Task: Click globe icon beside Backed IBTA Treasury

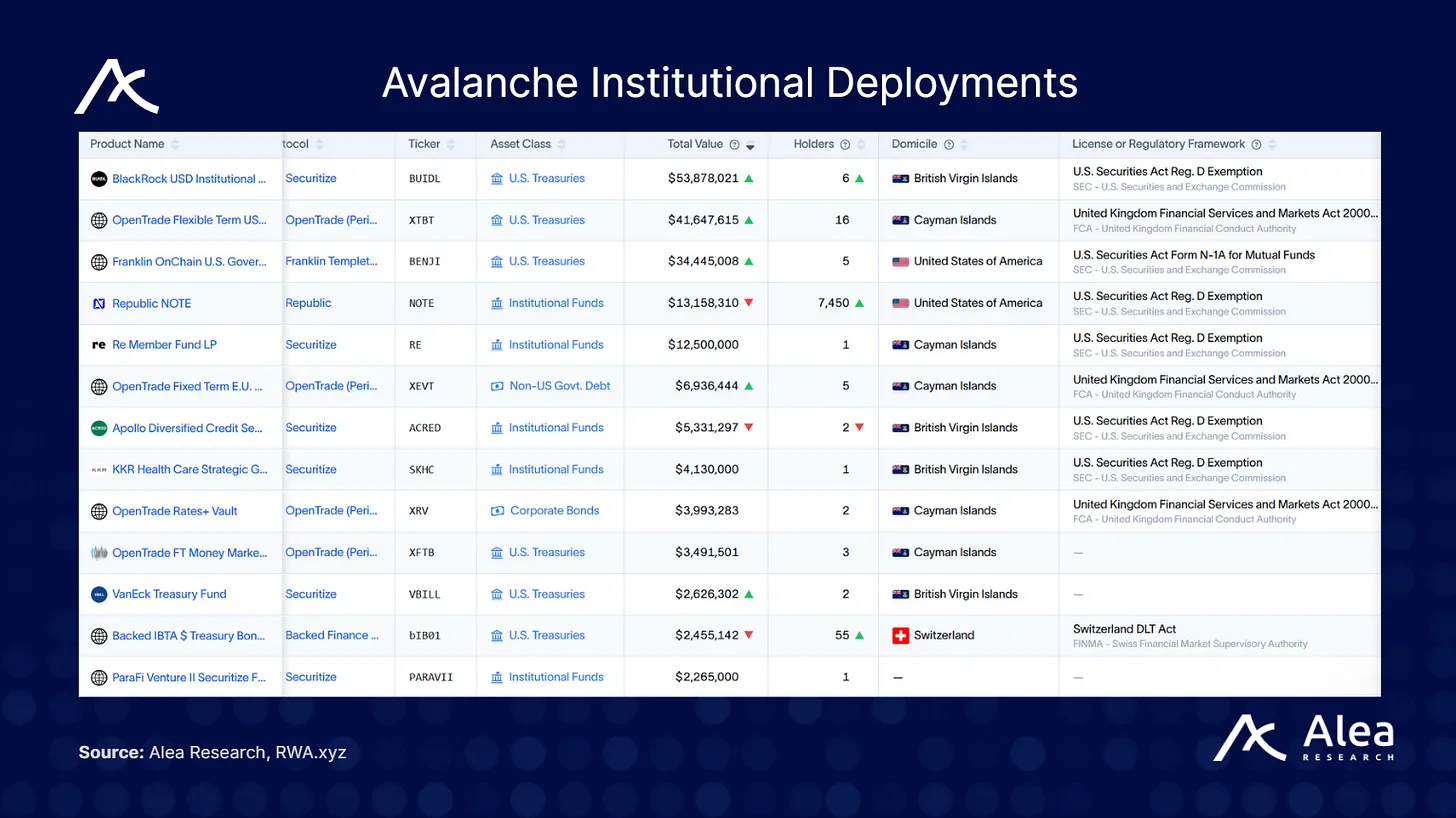Action: pos(99,636)
